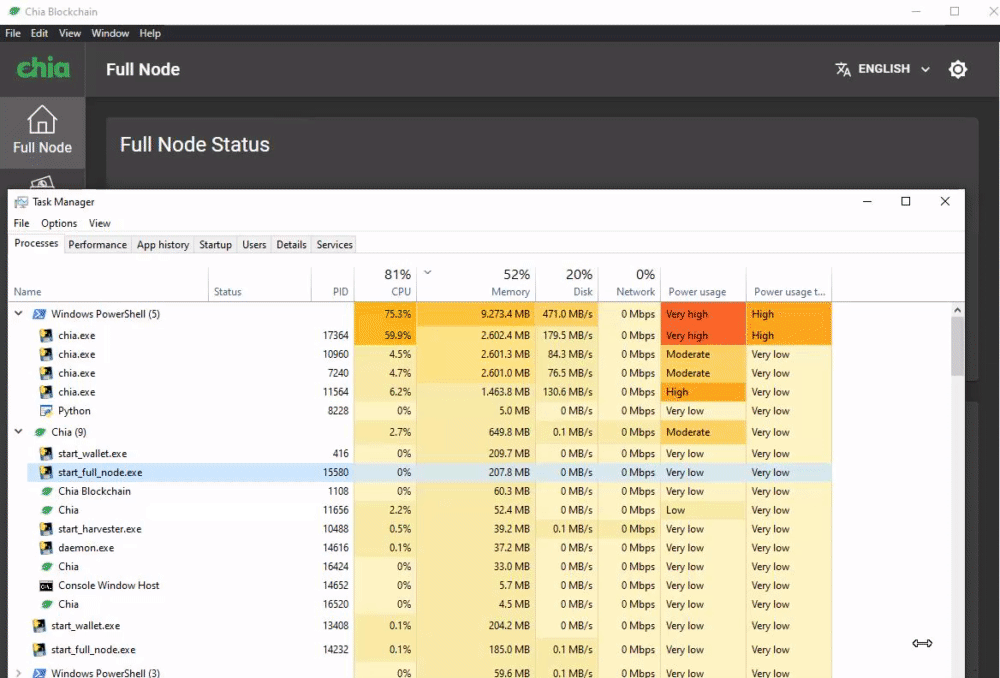Sort by the Network column header

pos(629,283)
